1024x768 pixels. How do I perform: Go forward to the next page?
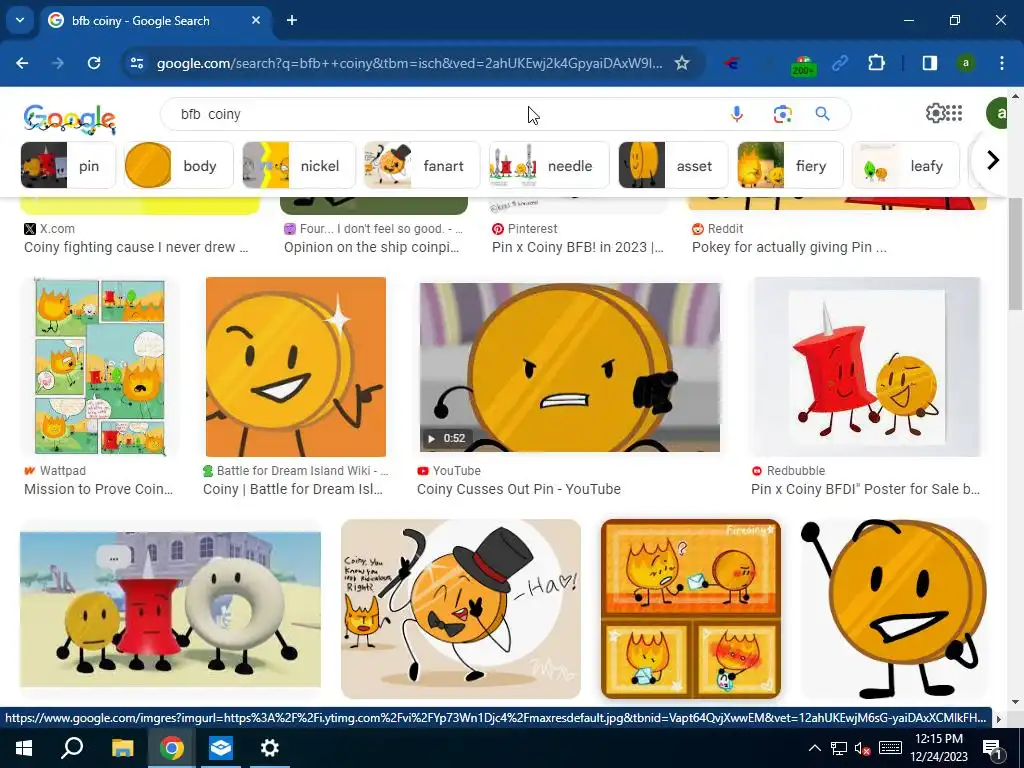(x=58, y=63)
